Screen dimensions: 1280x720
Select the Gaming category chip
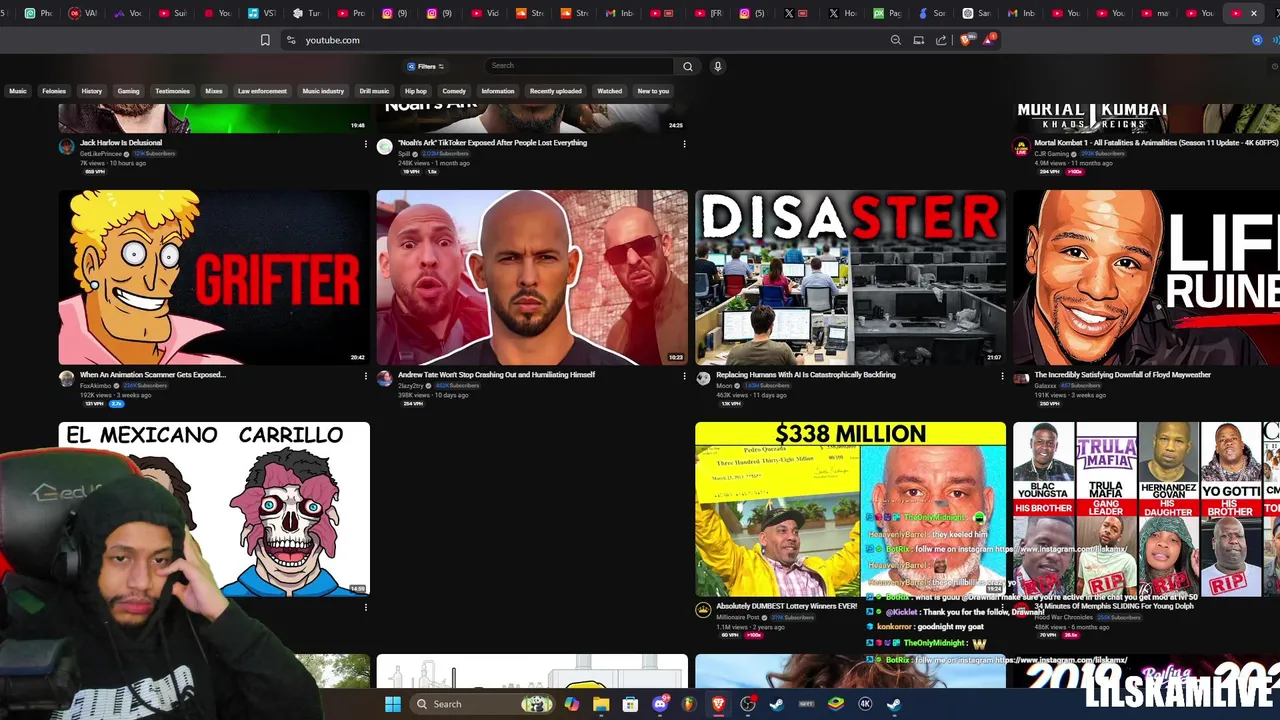click(x=129, y=91)
